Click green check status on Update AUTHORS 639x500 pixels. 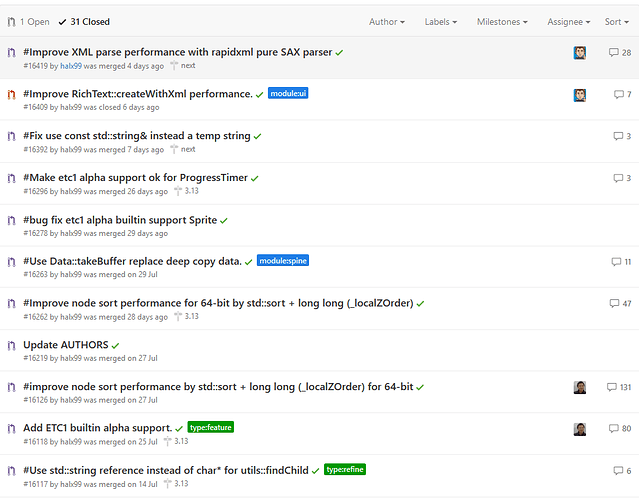[116, 345]
